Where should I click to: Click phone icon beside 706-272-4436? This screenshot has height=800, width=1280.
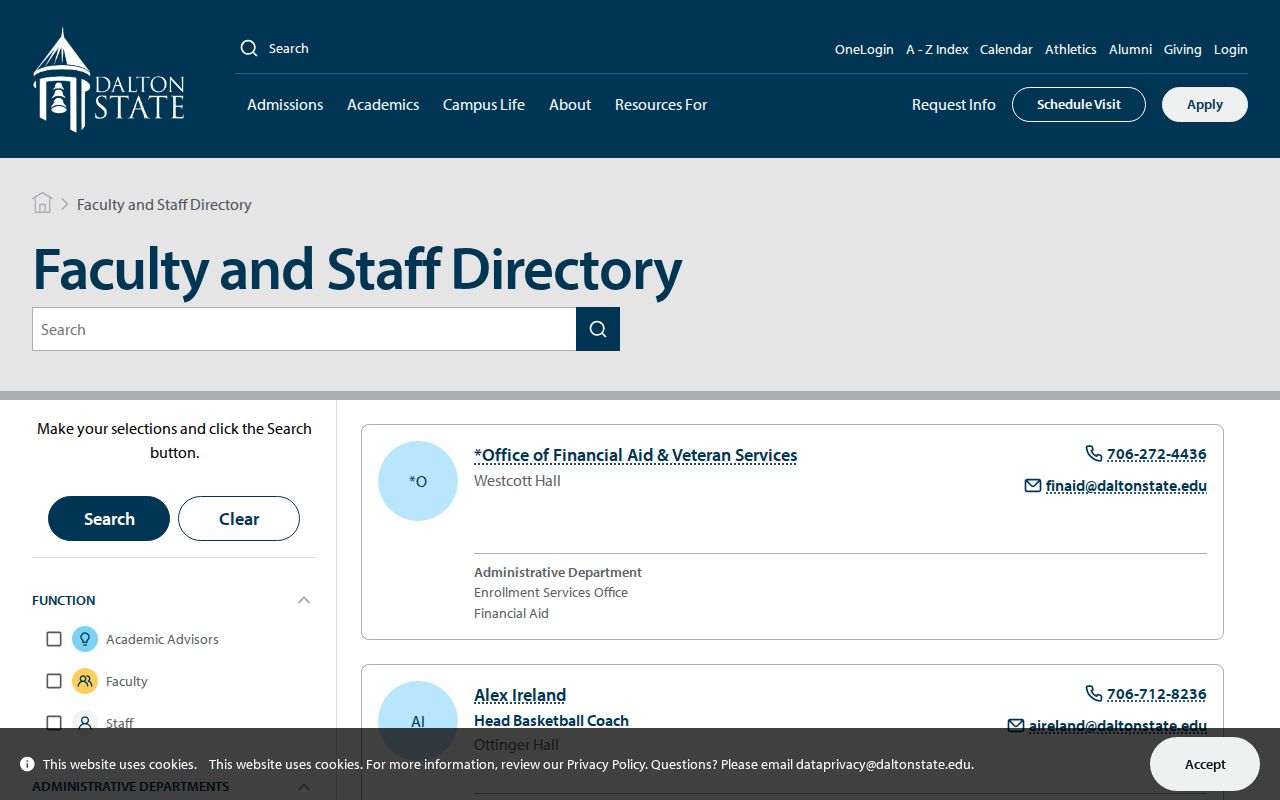click(1093, 454)
